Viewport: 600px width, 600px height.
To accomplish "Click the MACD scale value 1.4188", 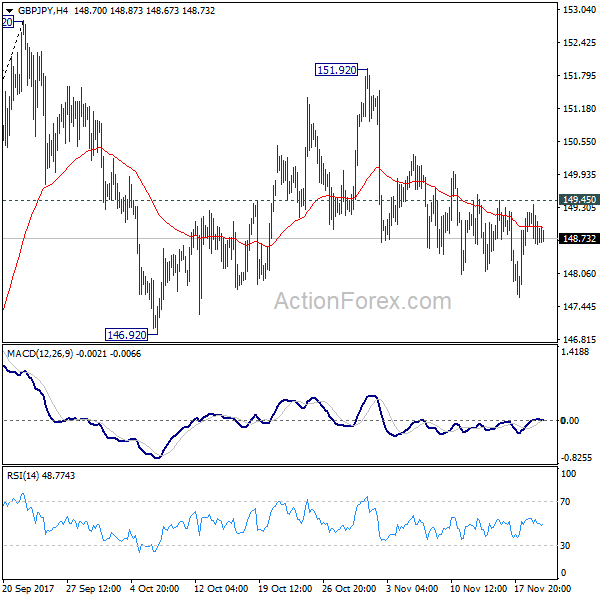I will pos(575,352).
